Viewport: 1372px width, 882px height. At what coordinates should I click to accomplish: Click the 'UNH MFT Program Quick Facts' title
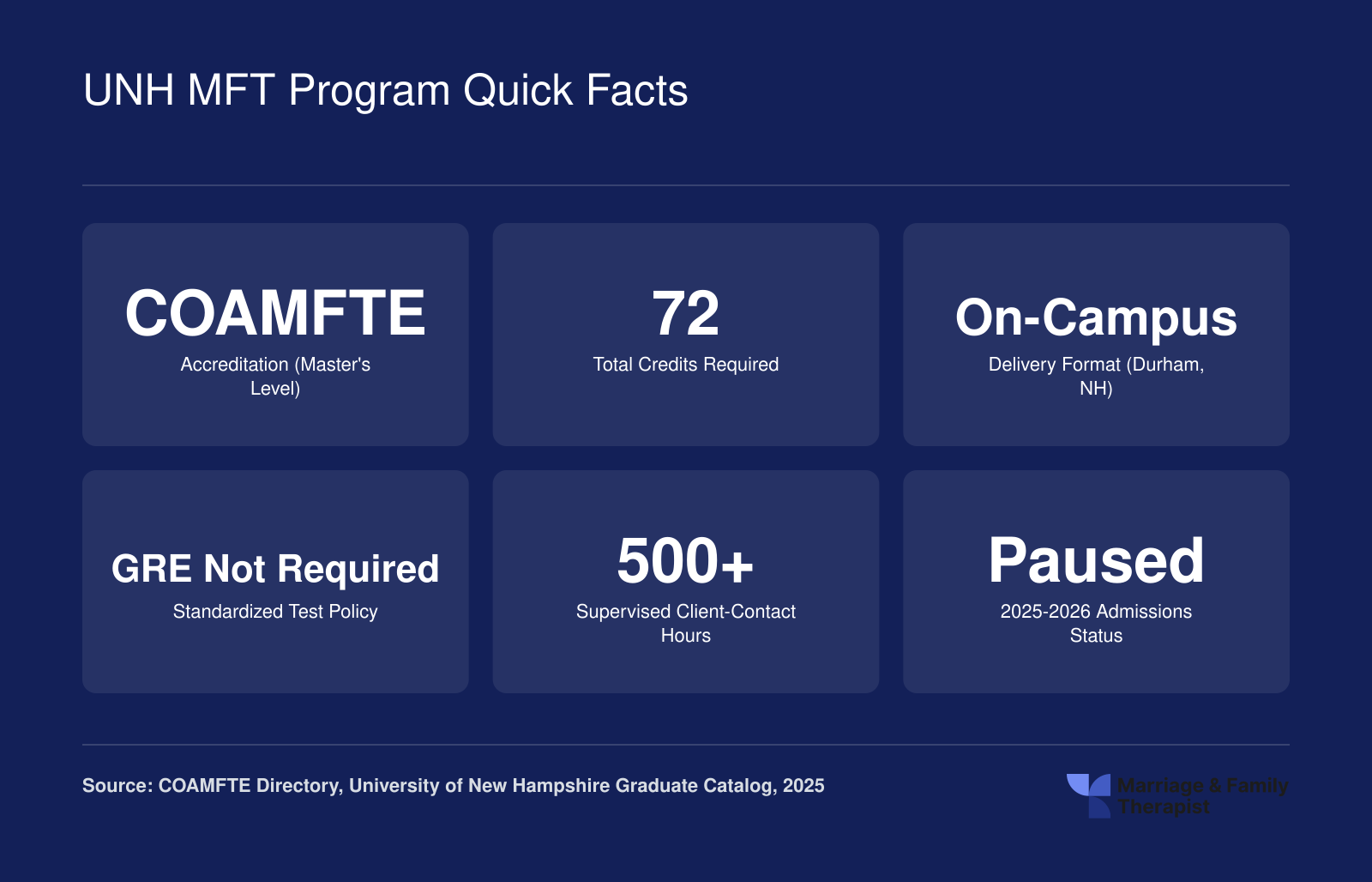(385, 91)
